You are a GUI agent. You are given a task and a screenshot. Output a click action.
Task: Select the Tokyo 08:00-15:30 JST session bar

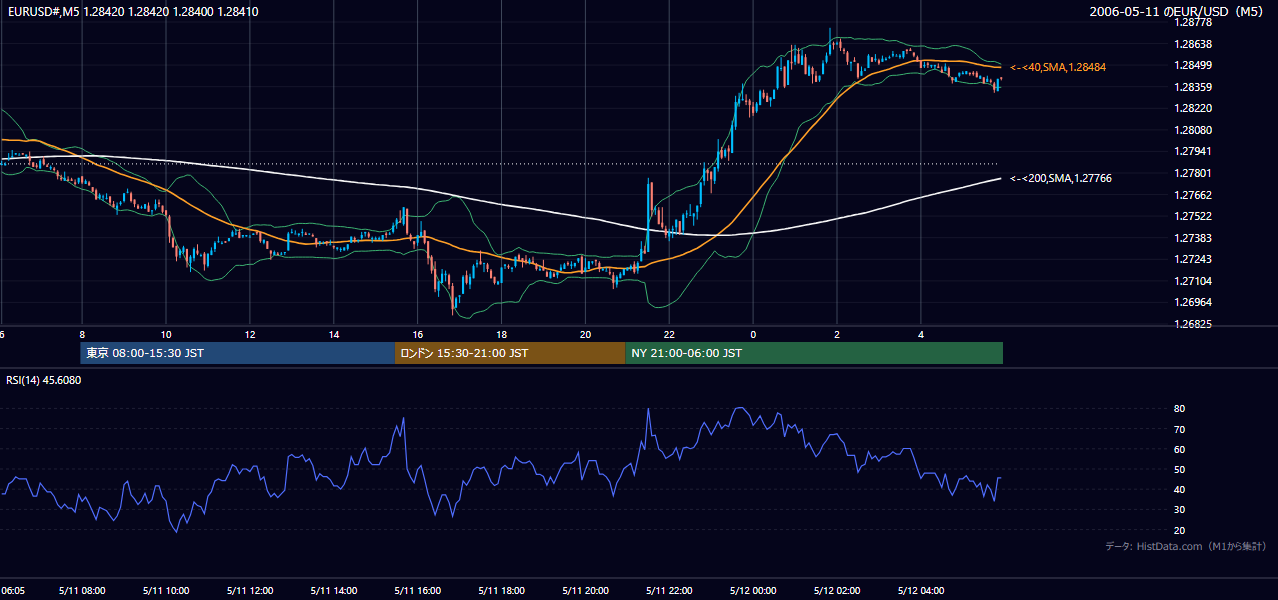(x=238, y=353)
